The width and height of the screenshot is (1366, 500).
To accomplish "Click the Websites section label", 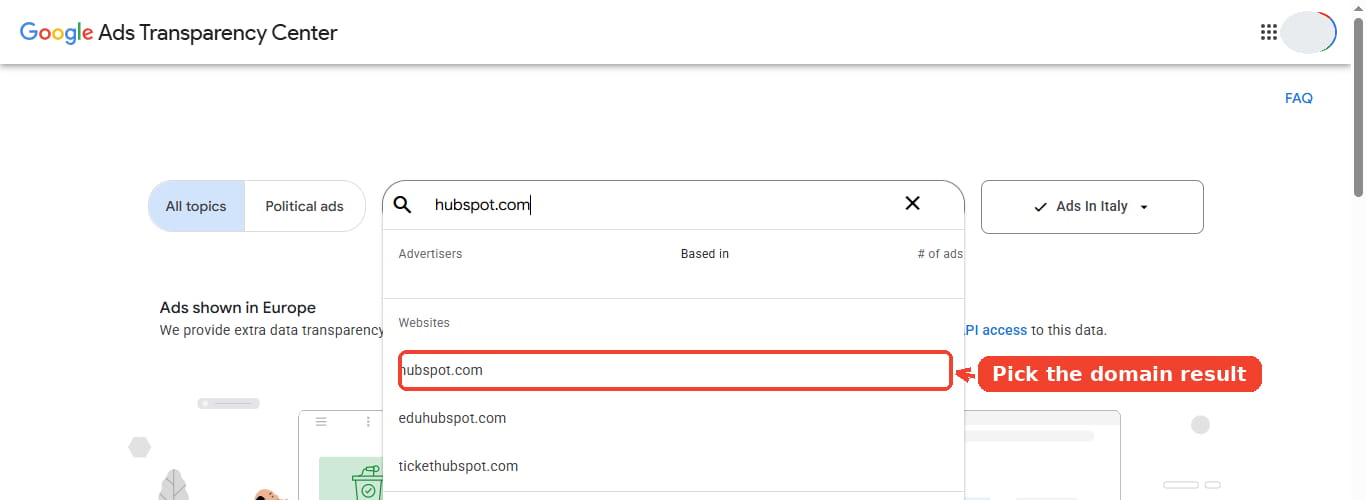I will click(x=424, y=323).
